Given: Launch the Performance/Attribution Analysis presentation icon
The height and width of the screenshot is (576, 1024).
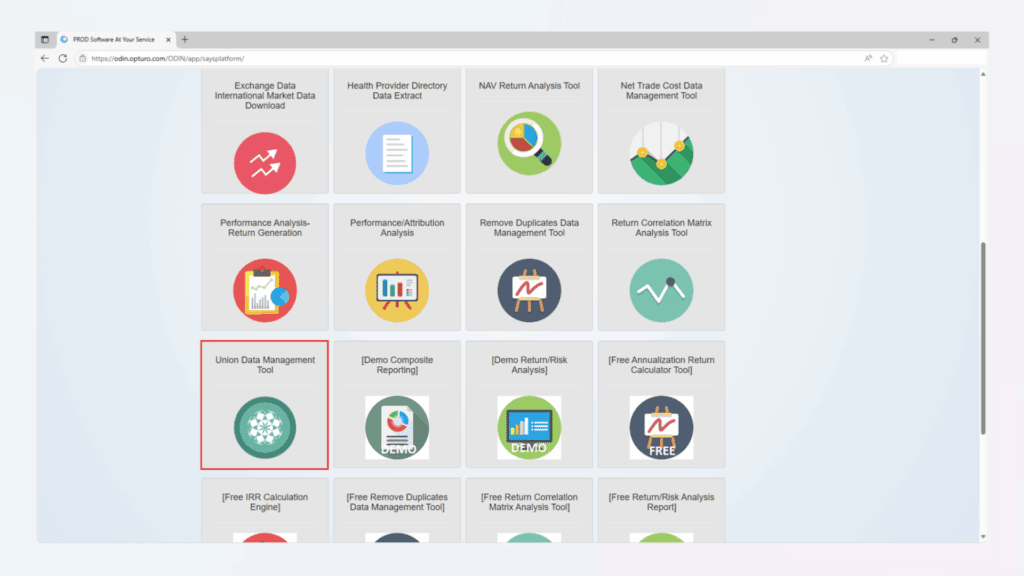Looking at the screenshot, I should coord(397,291).
